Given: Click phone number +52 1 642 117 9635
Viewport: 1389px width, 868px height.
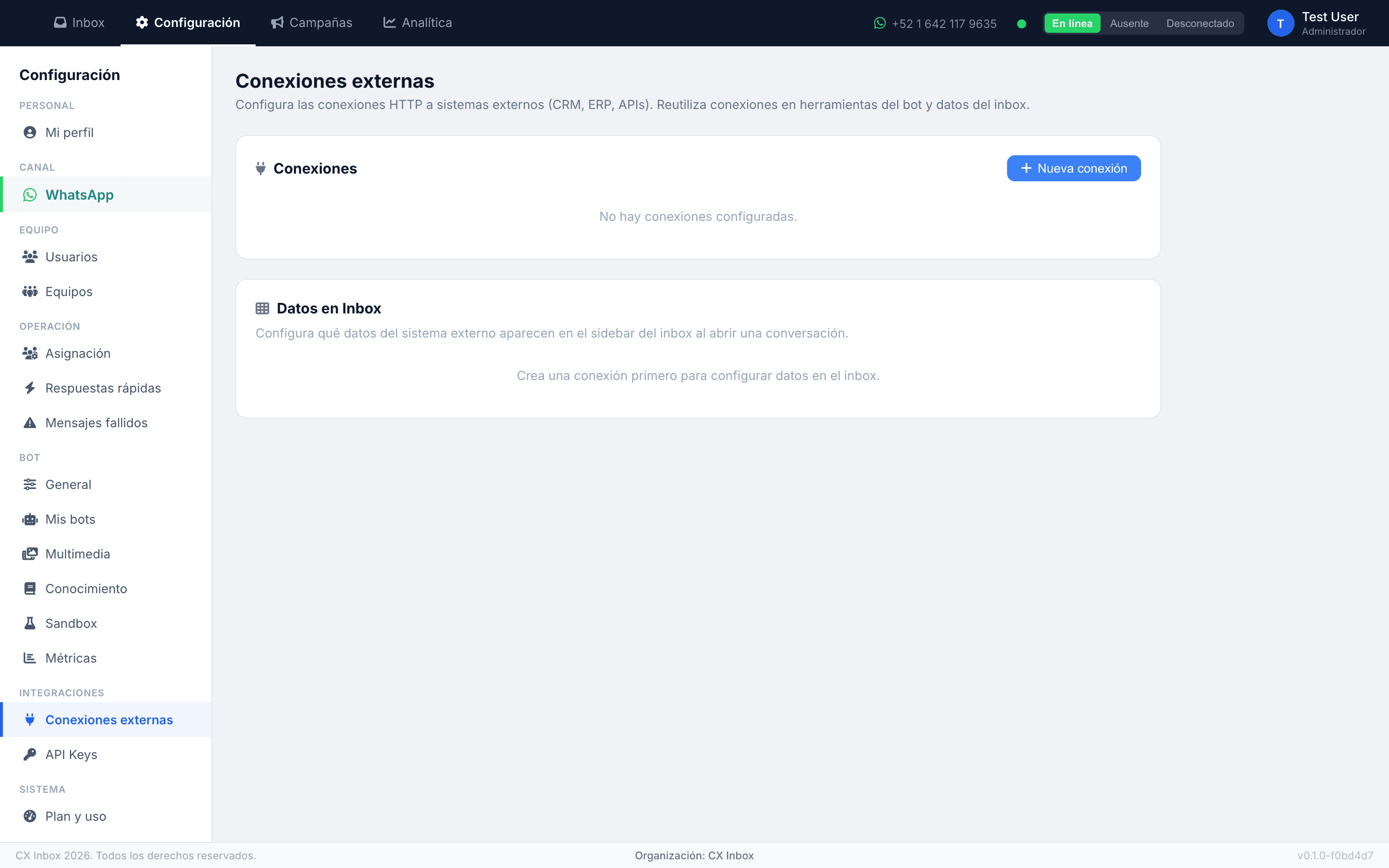Looking at the screenshot, I should click(x=944, y=24).
